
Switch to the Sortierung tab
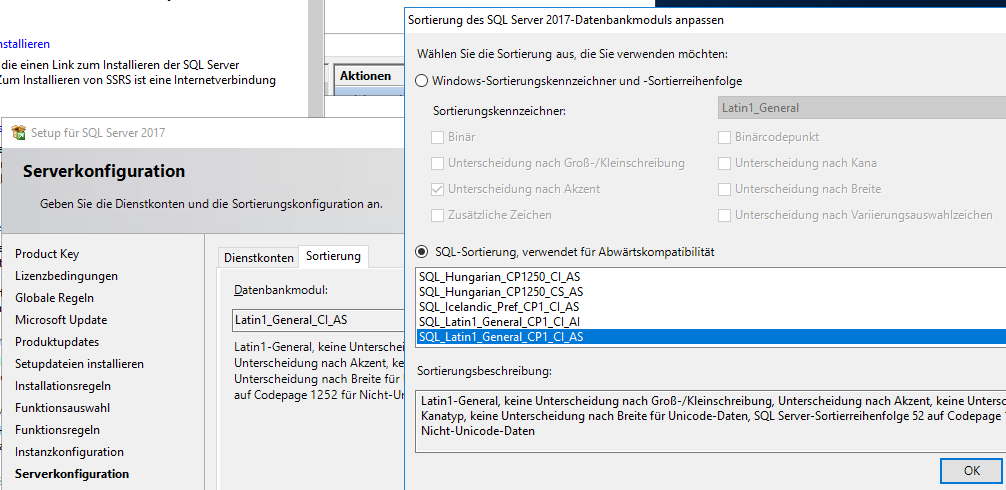click(334, 257)
